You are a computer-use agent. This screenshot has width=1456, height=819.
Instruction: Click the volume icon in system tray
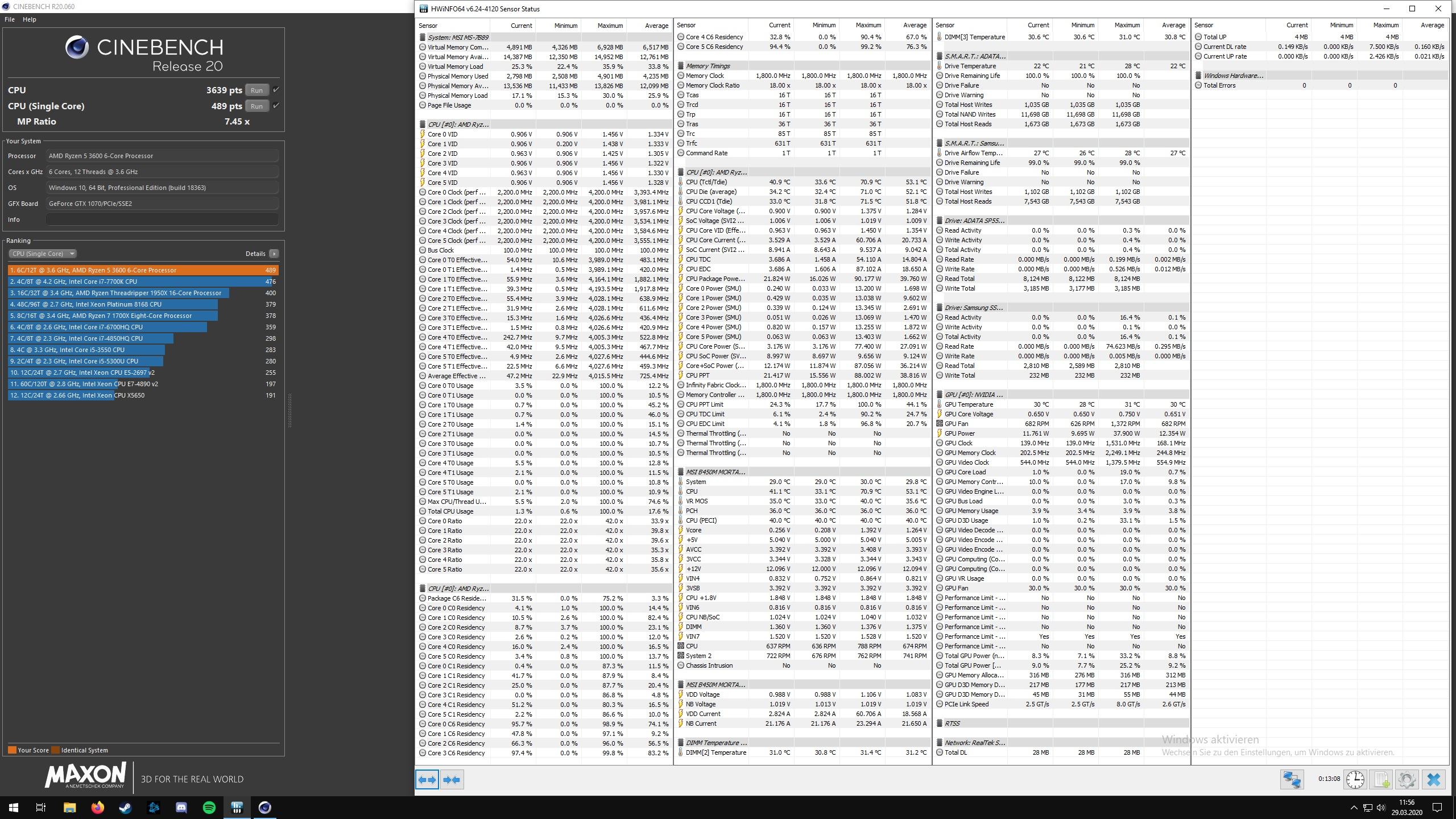click(1380, 807)
